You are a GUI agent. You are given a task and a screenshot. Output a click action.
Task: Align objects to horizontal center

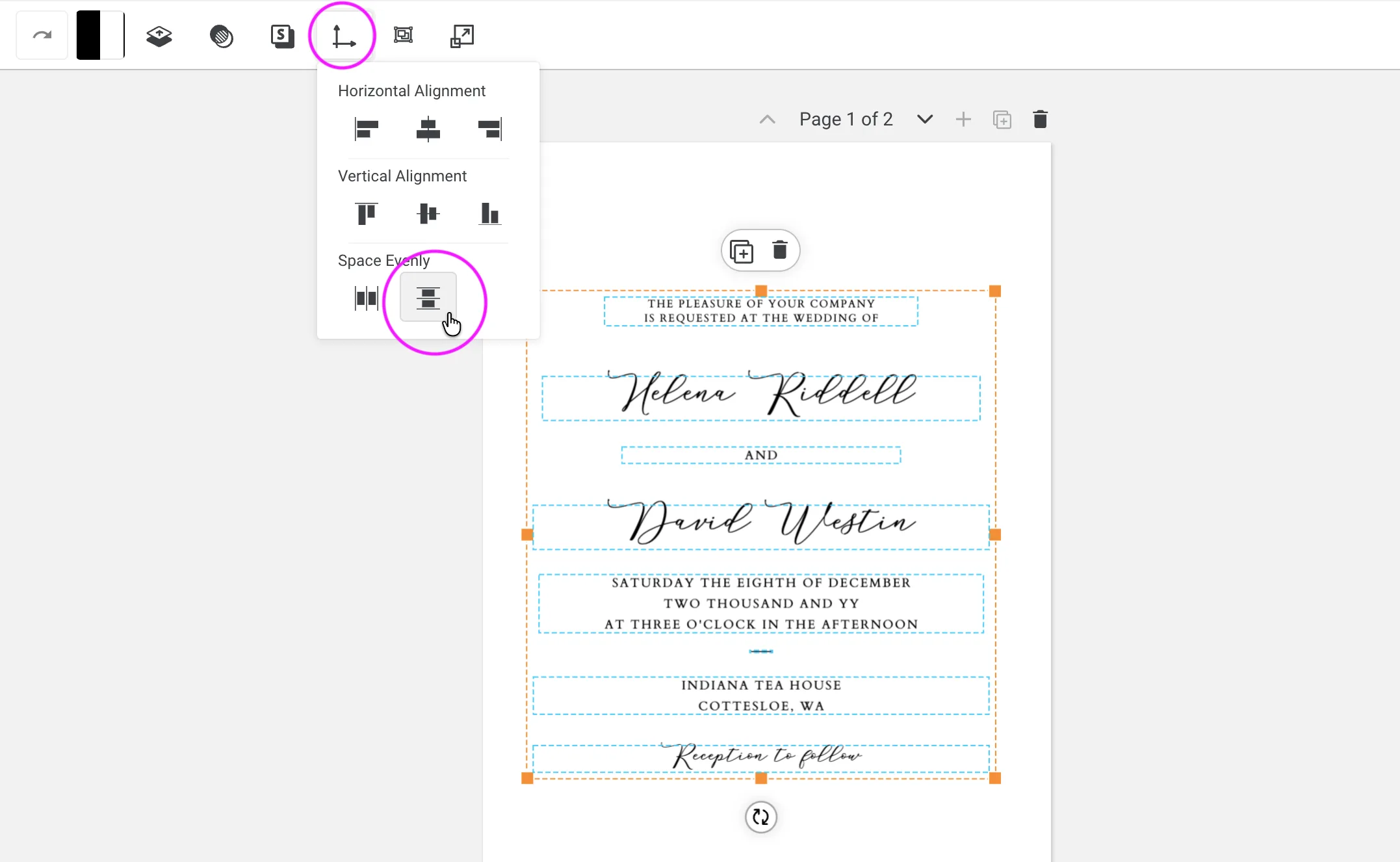428,129
